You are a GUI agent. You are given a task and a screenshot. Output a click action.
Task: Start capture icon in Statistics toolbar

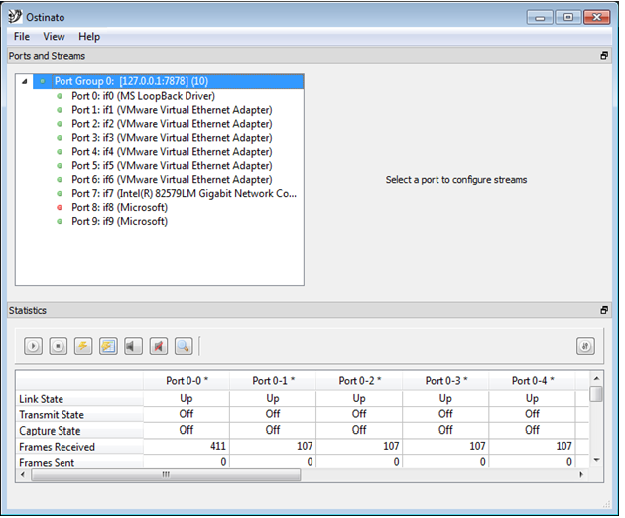tap(133, 346)
